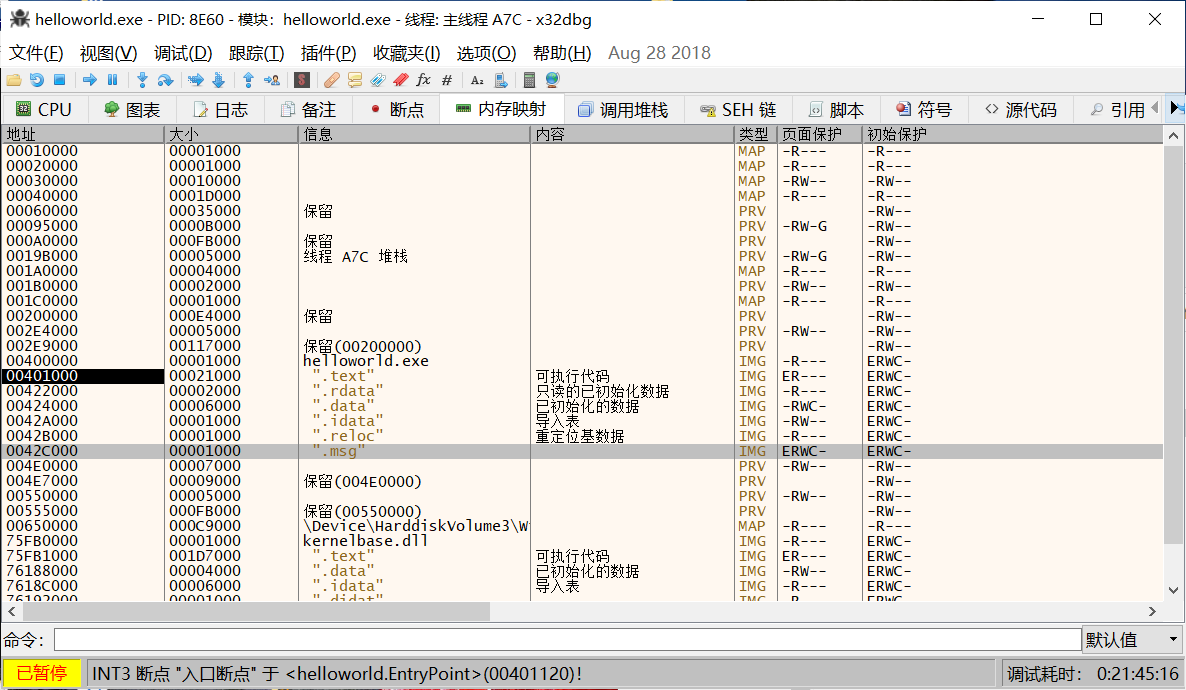Run the program with the arrow icon
1186x690 pixels.
pyautogui.click(x=90, y=79)
